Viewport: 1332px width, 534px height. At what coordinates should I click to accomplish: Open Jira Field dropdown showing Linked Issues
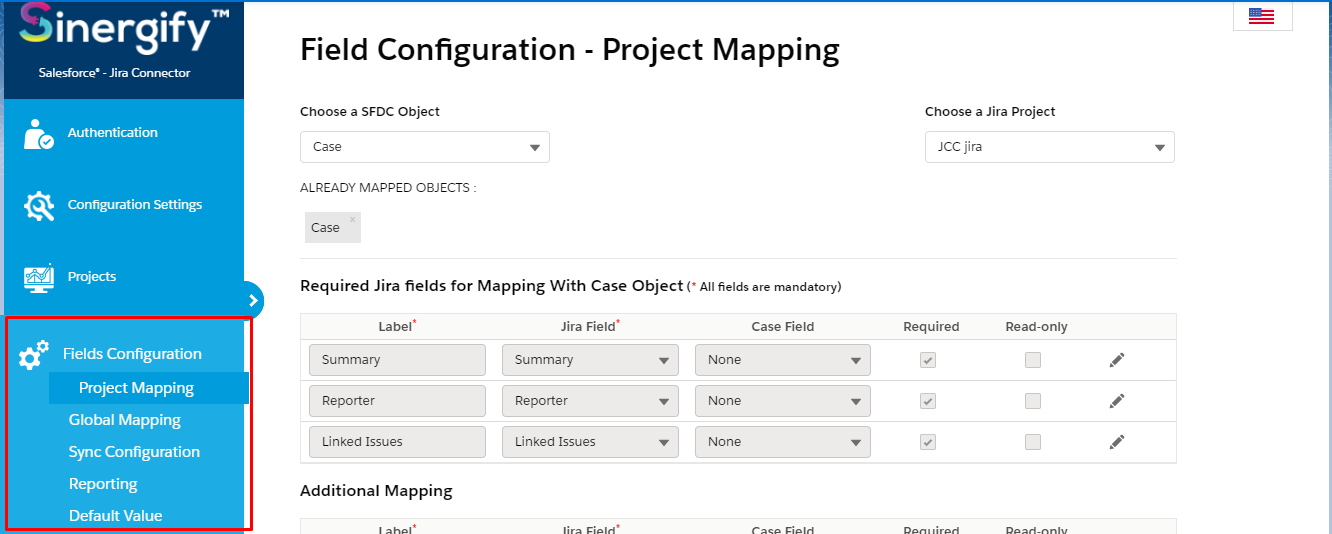pos(590,442)
